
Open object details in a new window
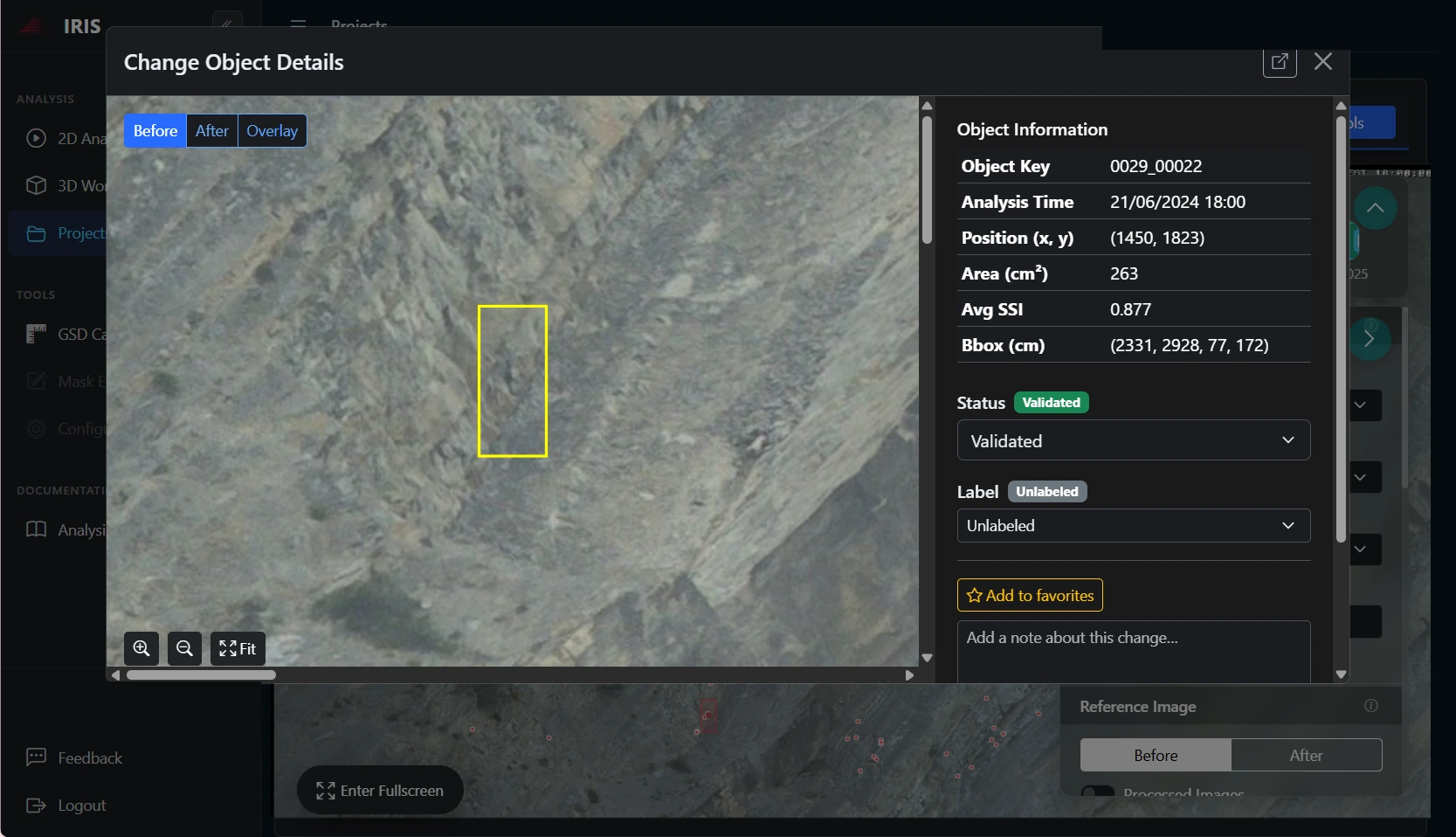(x=1280, y=62)
